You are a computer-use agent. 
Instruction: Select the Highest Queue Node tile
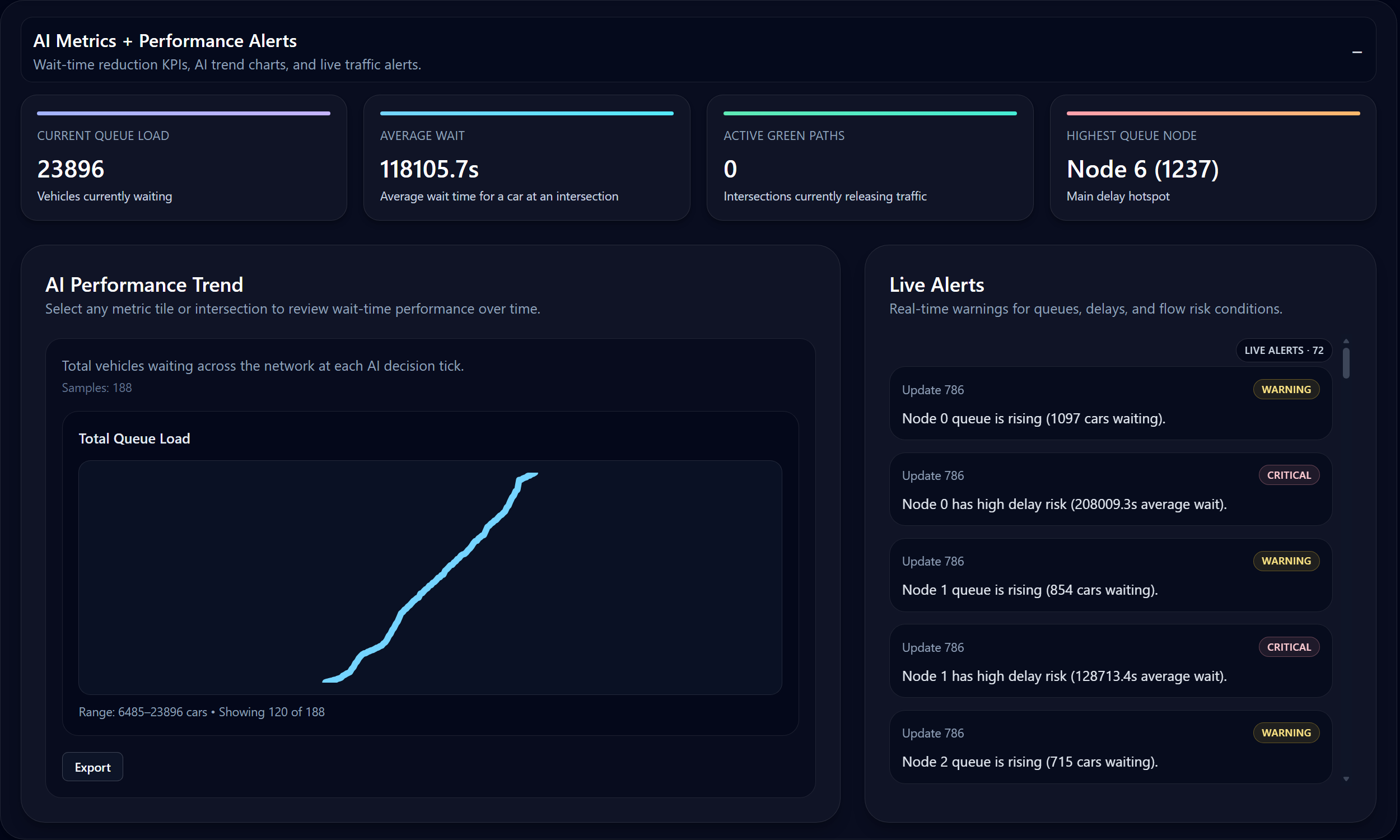(1212, 158)
